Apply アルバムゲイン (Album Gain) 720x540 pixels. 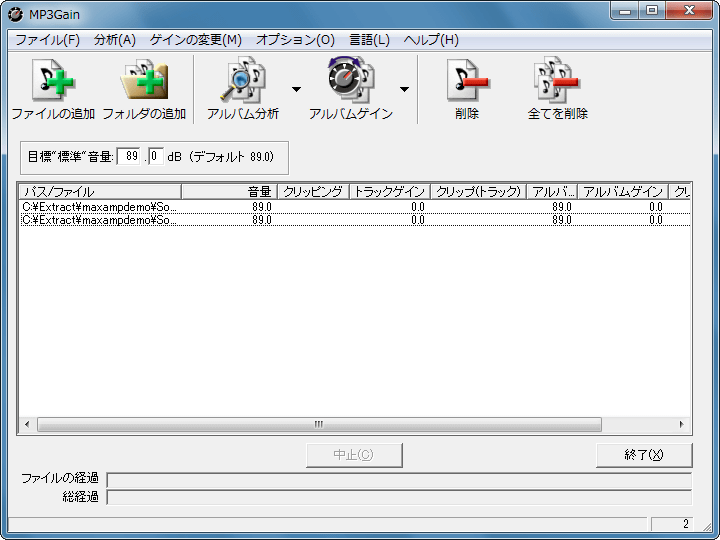pos(351,89)
